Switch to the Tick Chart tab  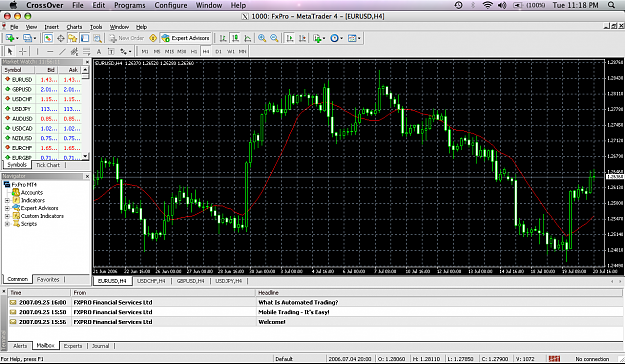(48, 165)
